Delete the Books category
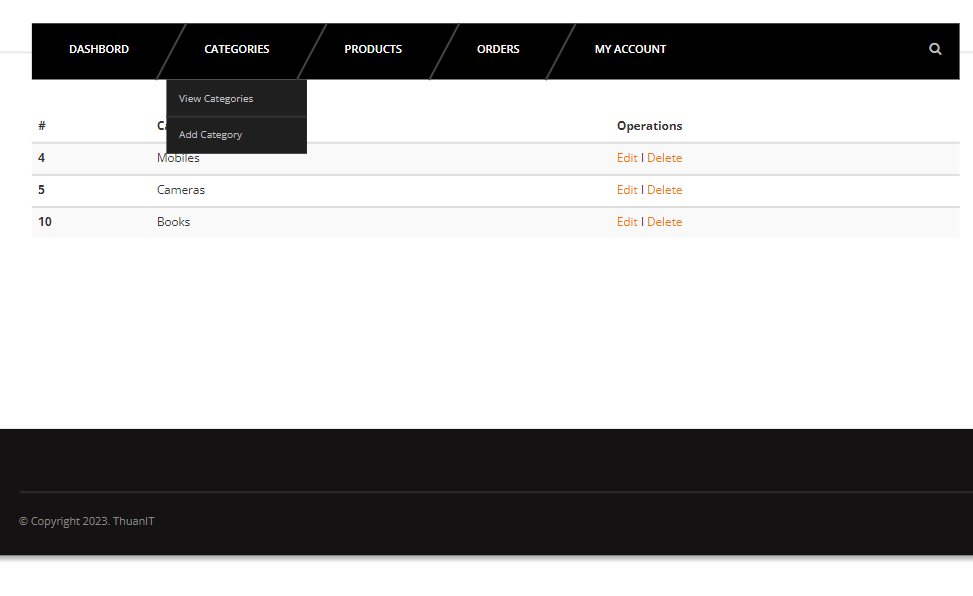This screenshot has width=973, height=596. (664, 221)
